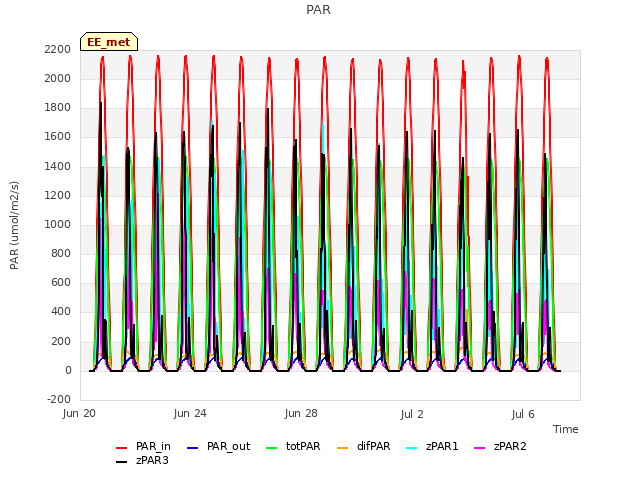Click the 800 y-axis tick label
The height and width of the screenshot is (480, 640).
pos(61,254)
